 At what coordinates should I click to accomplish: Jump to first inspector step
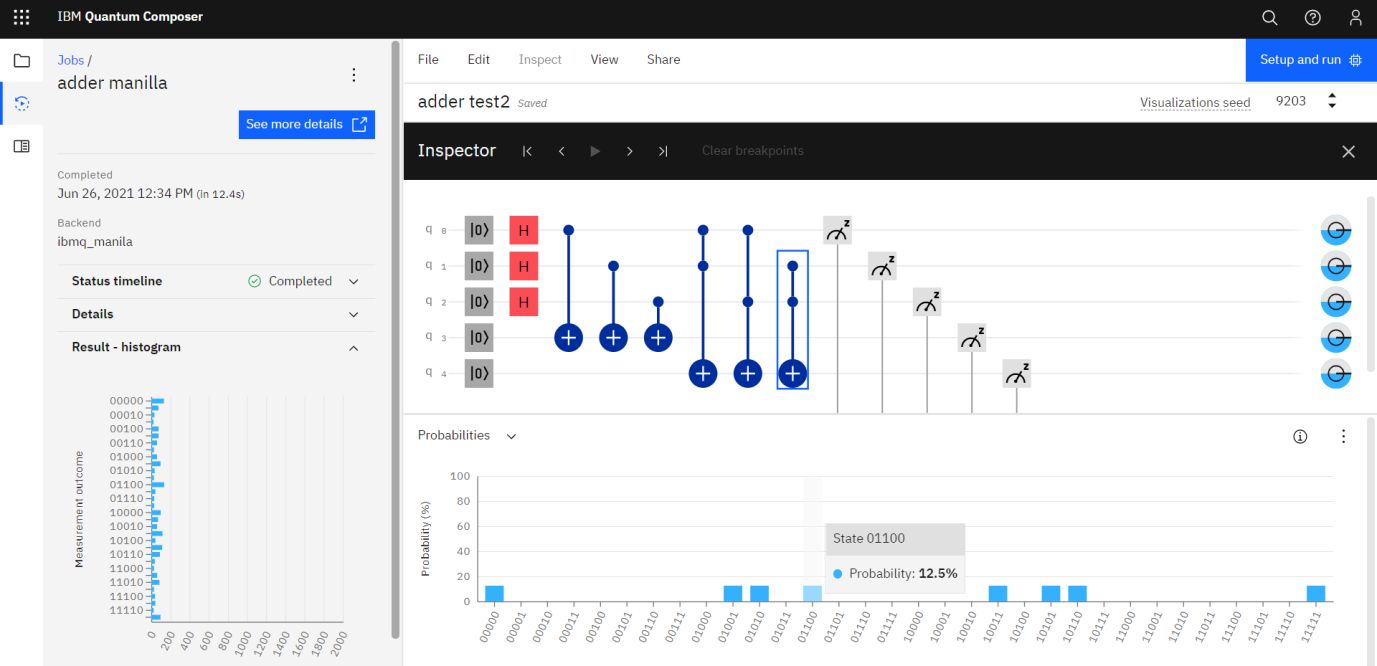tap(527, 151)
